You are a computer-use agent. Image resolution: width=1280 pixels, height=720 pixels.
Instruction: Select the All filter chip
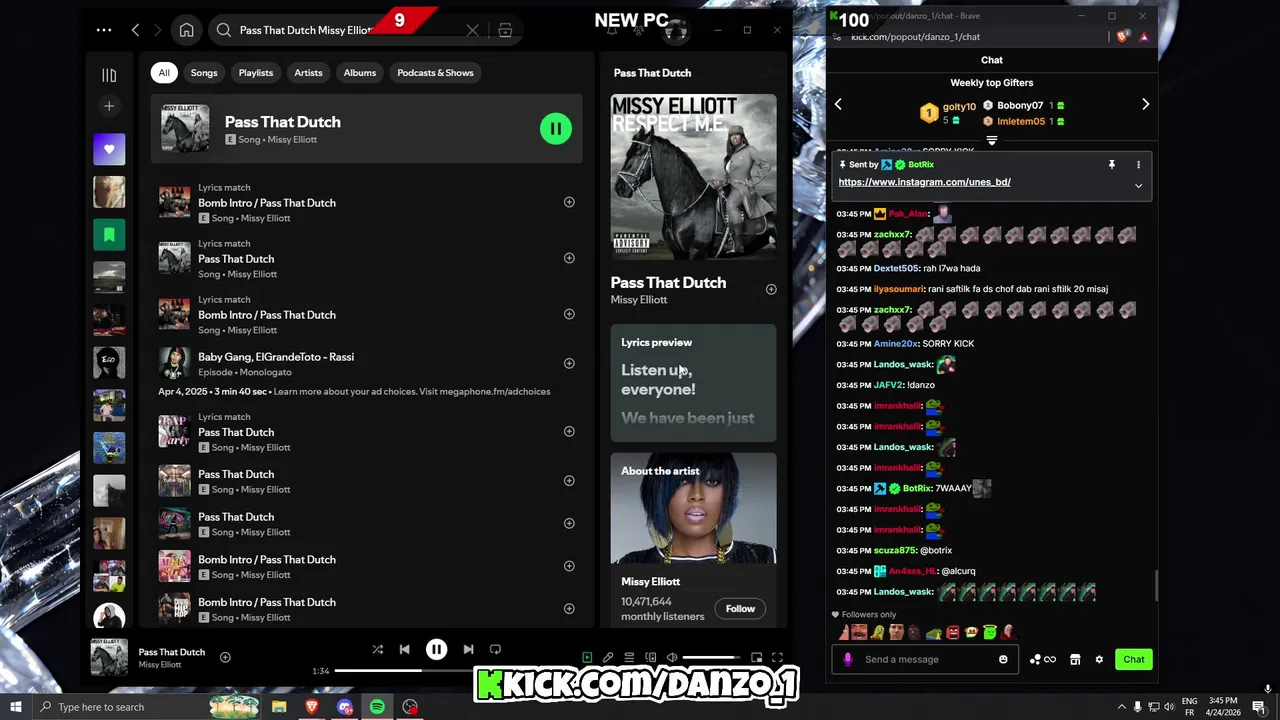click(x=164, y=72)
